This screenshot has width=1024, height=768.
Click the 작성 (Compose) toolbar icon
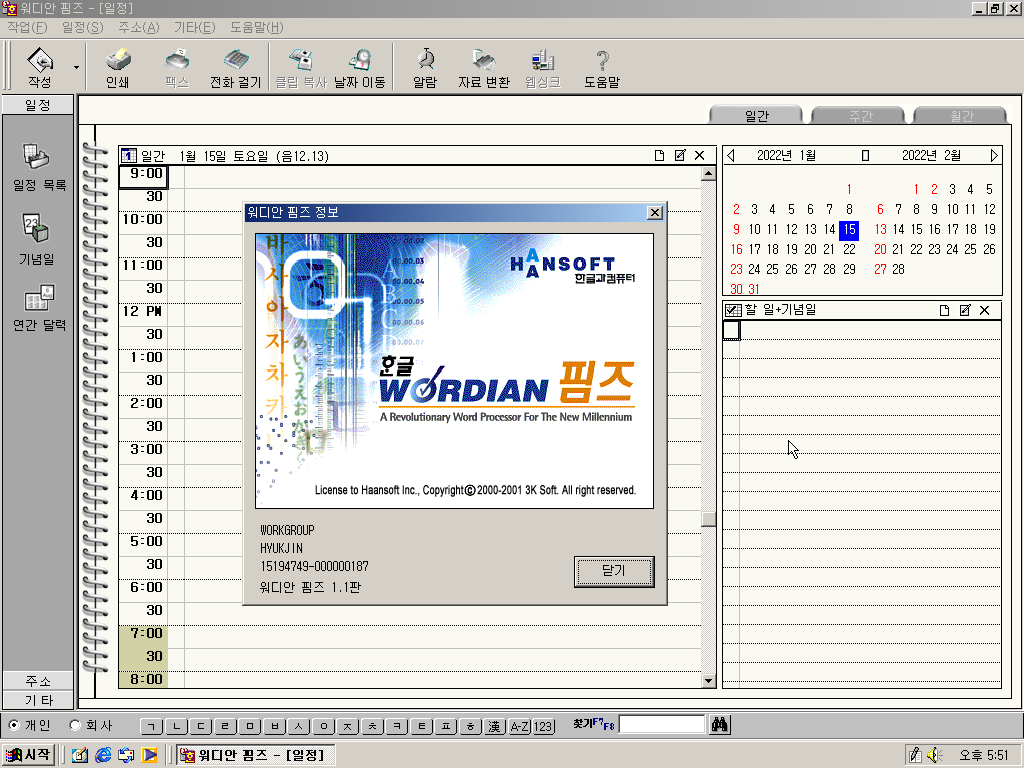pos(40,67)
